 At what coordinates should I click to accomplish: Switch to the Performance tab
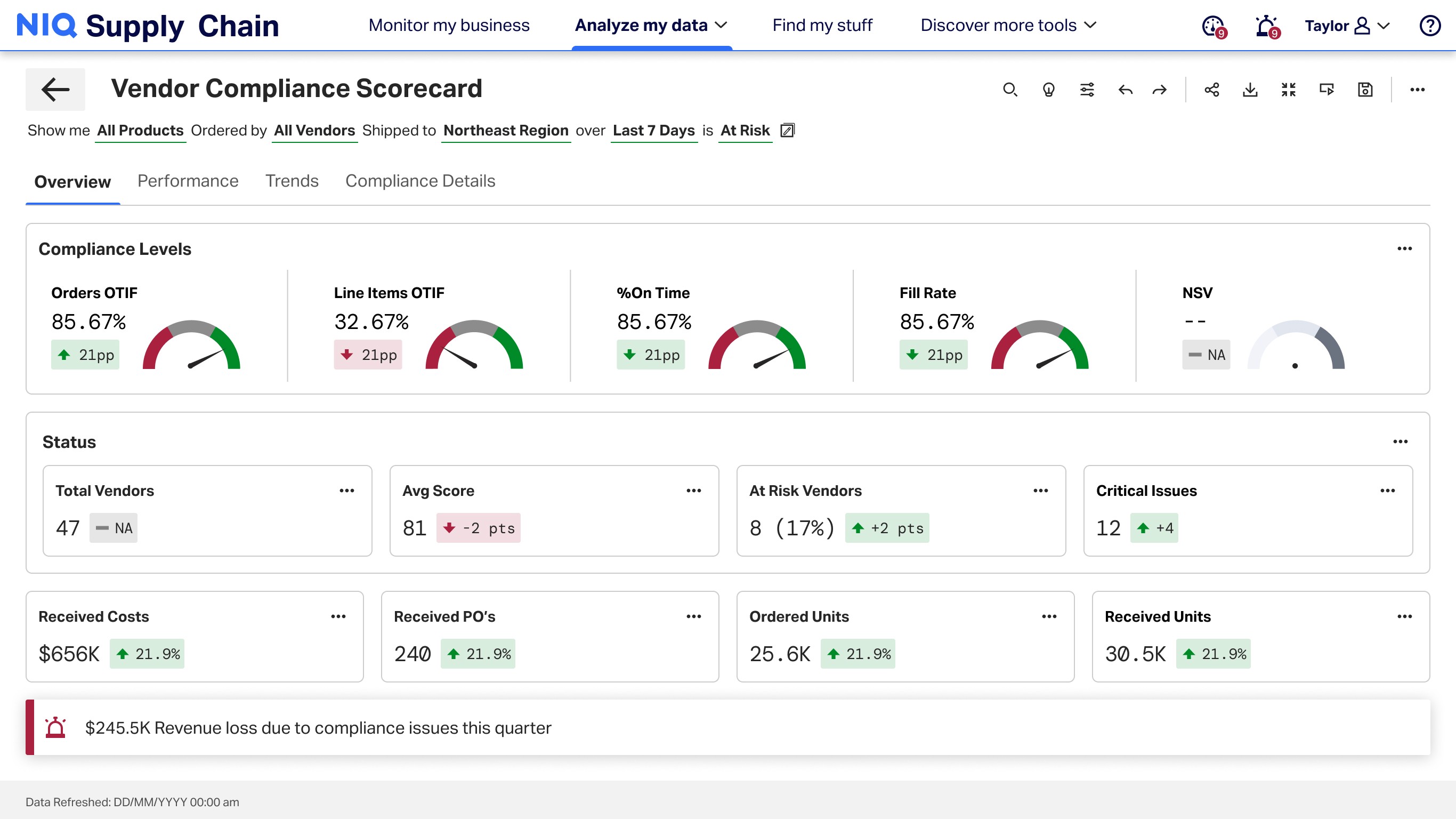(x=188, y=181)
